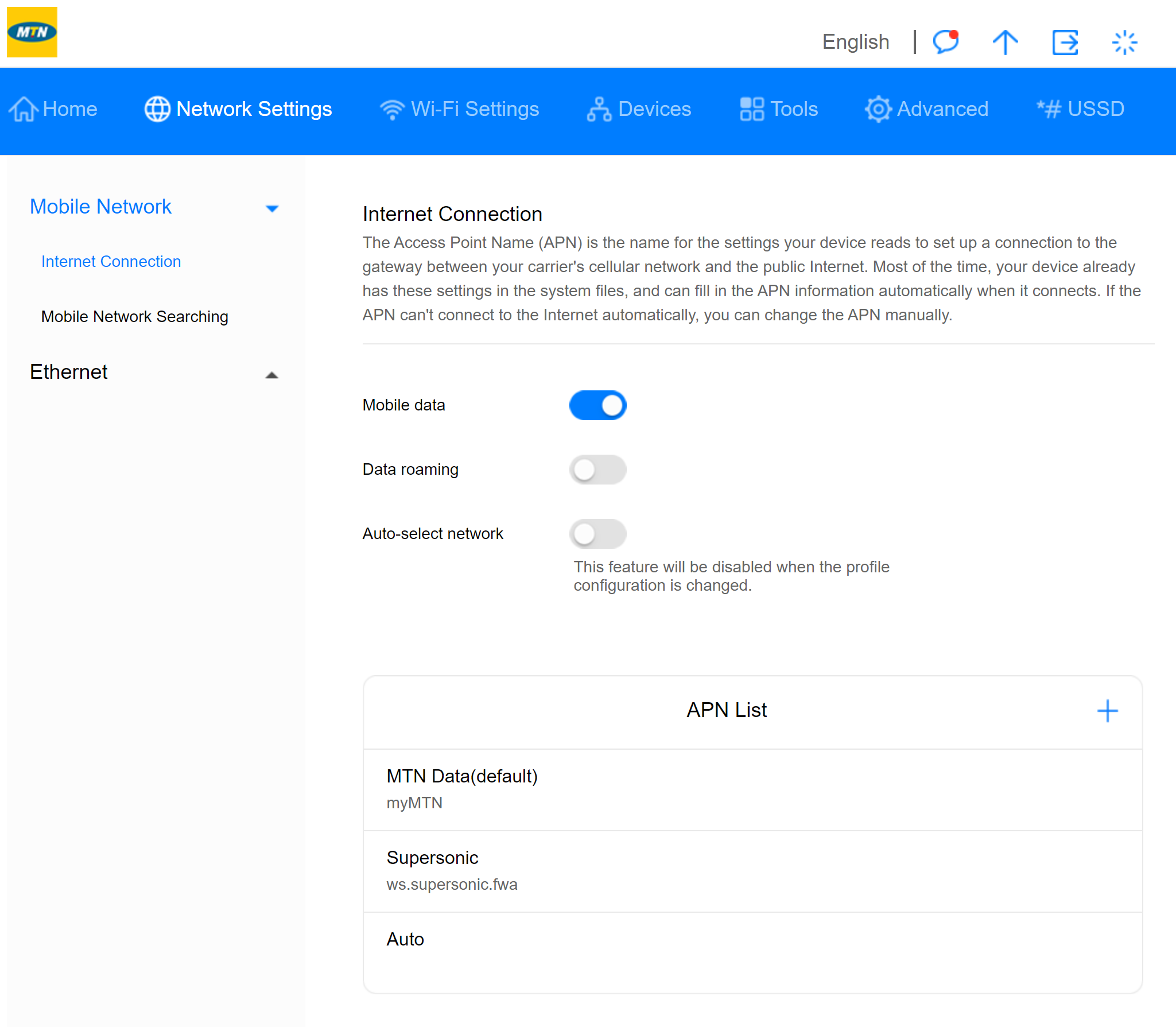The image size is (1176, 1027).
Task: Add new APN with plus icon
Action: click(x=1107, y=711)
